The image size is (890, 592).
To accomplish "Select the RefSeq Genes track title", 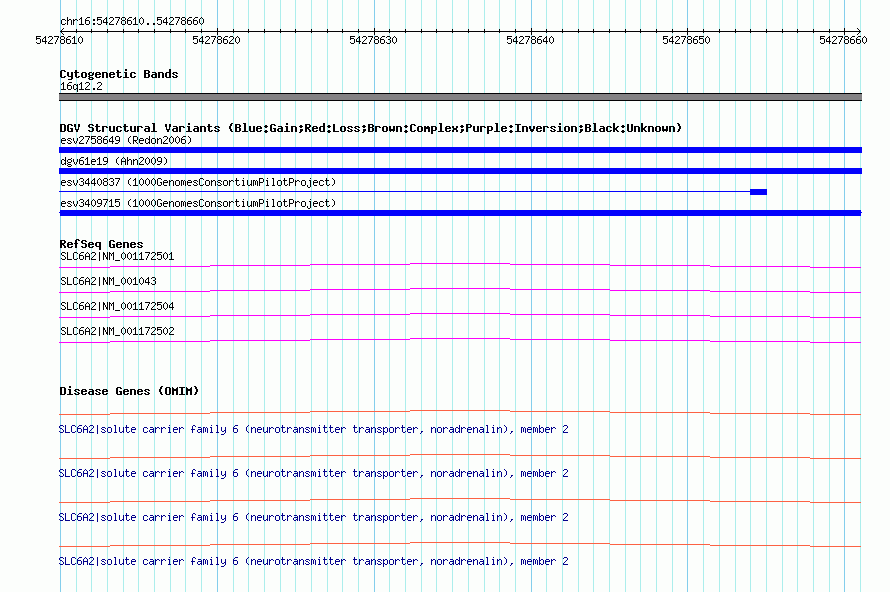I will [101, 243].
